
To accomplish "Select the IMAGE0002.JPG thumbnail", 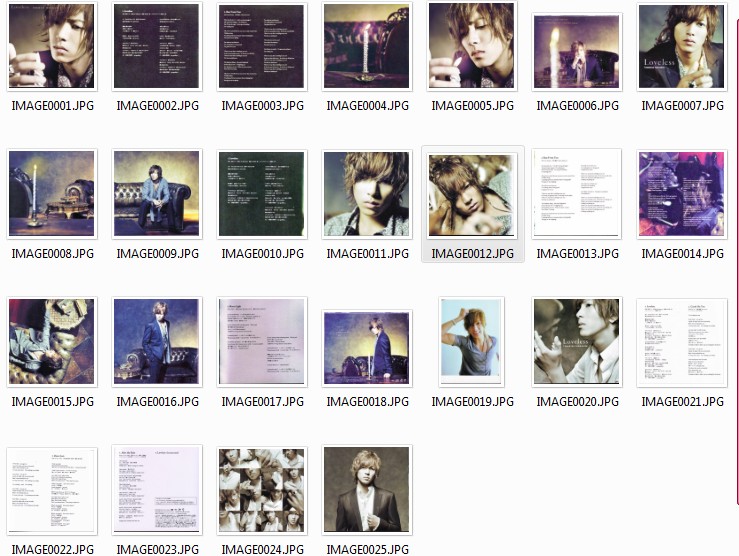I will [157, 46].
